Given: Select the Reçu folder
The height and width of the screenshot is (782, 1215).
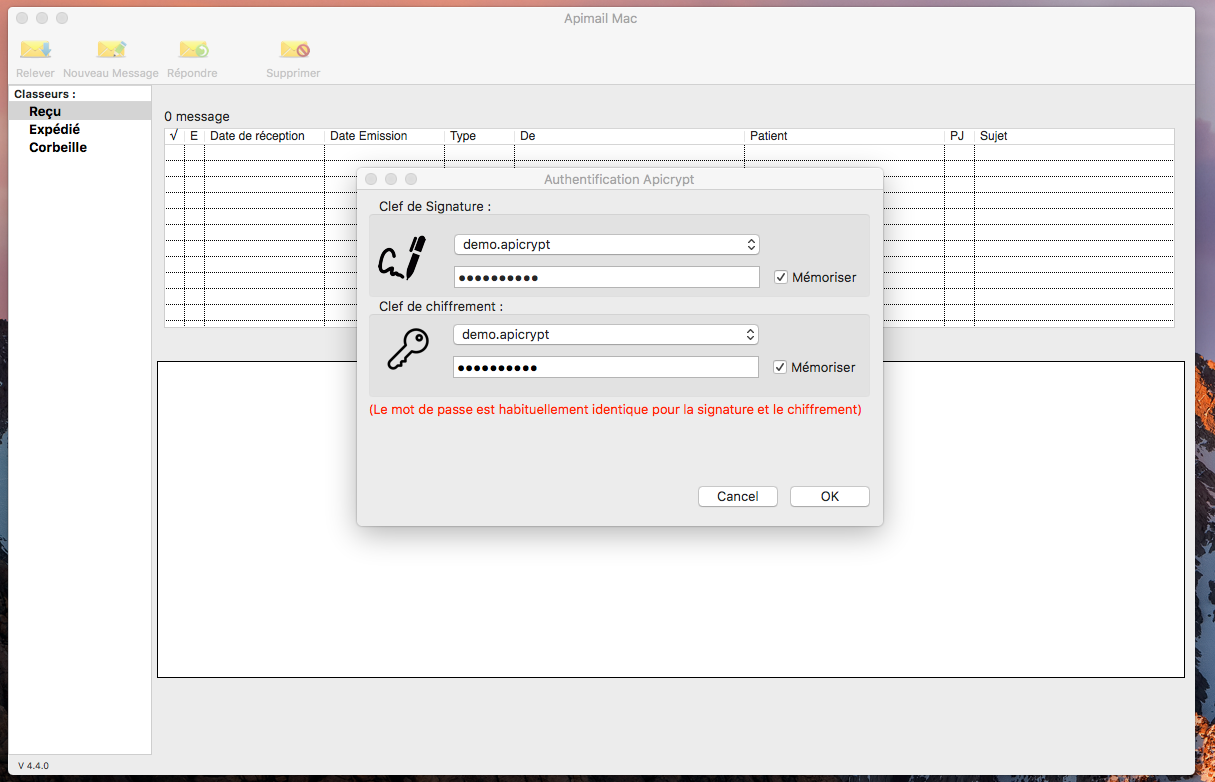Looking at the screenshot, I should (x=80, y=111).
